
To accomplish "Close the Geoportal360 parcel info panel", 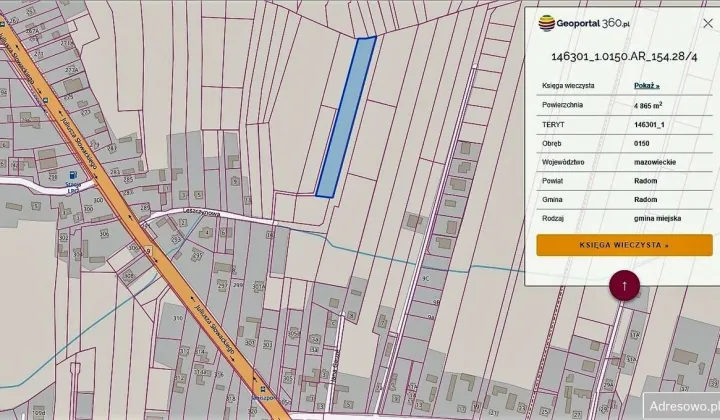I will 708,23.
